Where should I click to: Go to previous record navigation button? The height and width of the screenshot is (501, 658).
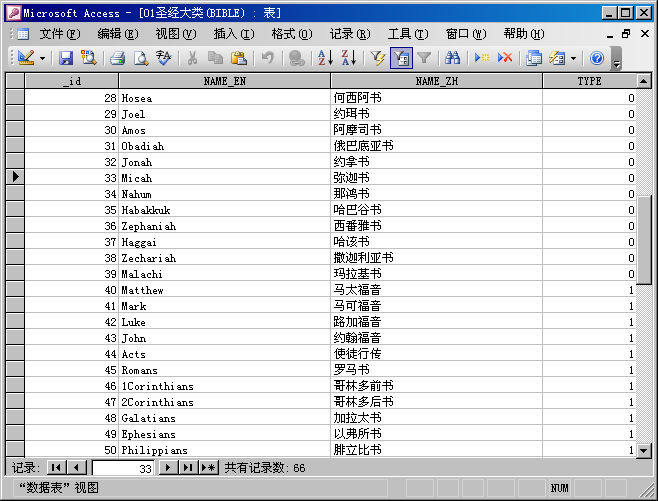click(76, 467)
